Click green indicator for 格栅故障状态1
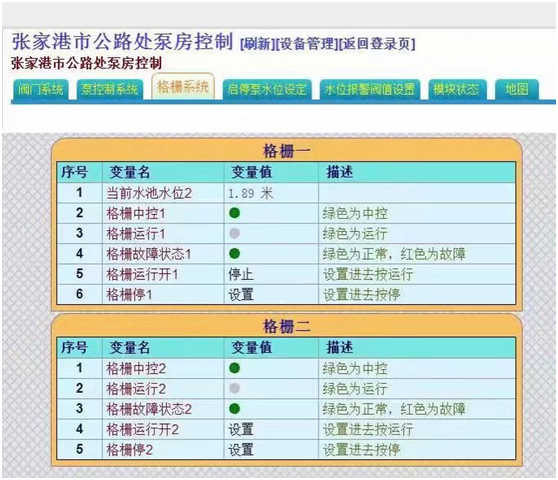 point(235,254)
